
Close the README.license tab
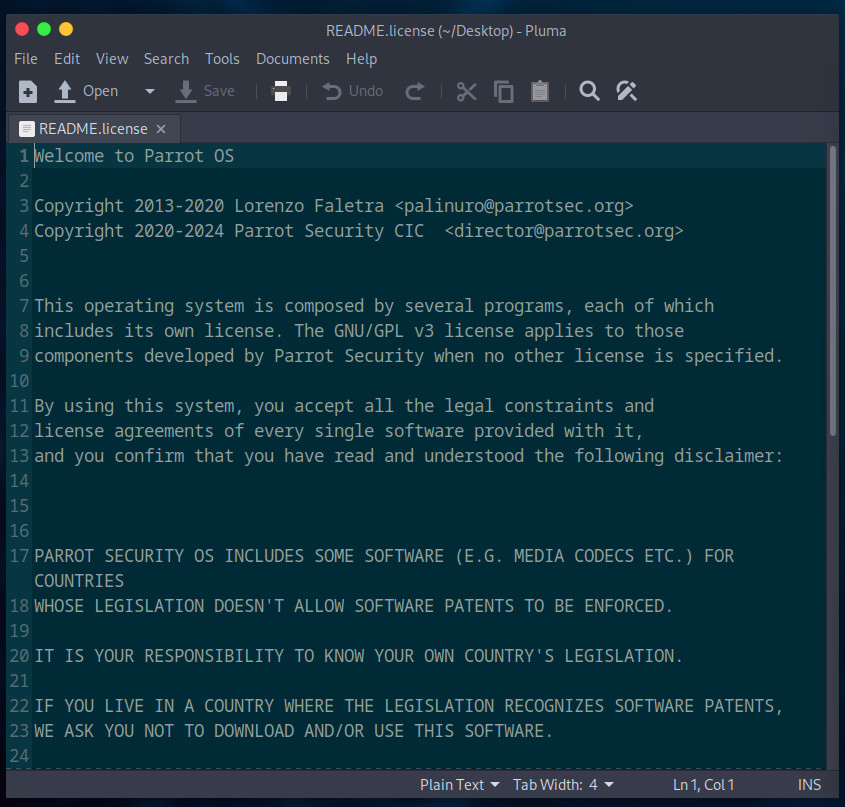point(161,129)
